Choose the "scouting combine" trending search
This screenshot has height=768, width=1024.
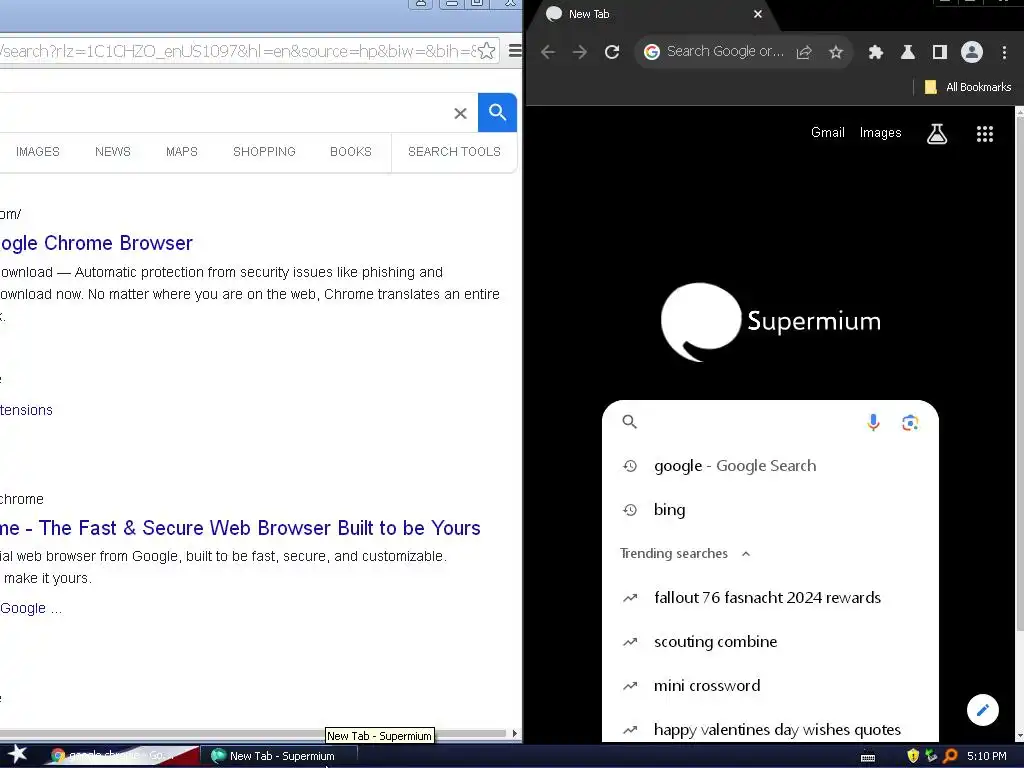771,641
